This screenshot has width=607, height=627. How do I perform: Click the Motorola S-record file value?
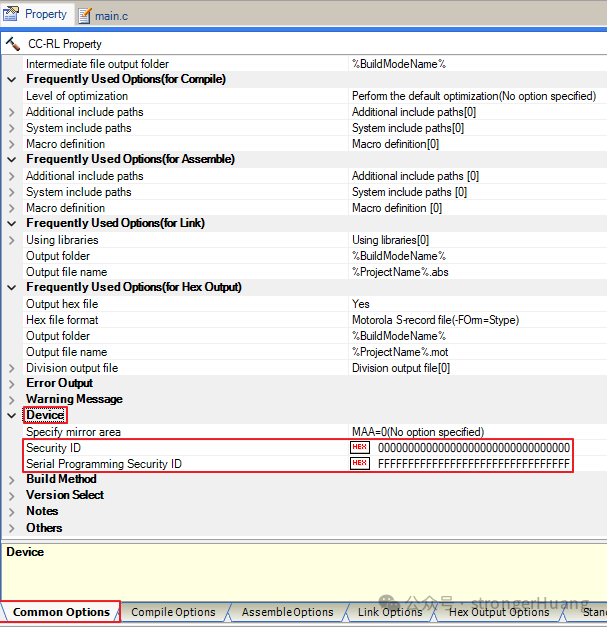click(x=435, y=320)
